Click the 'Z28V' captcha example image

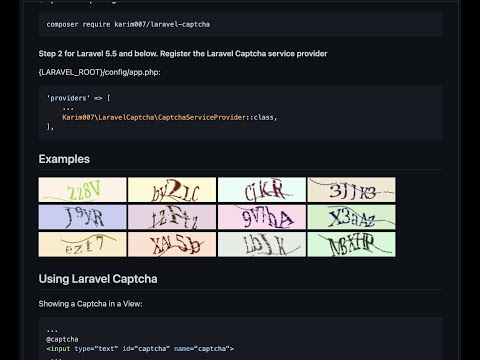(82, 190)
